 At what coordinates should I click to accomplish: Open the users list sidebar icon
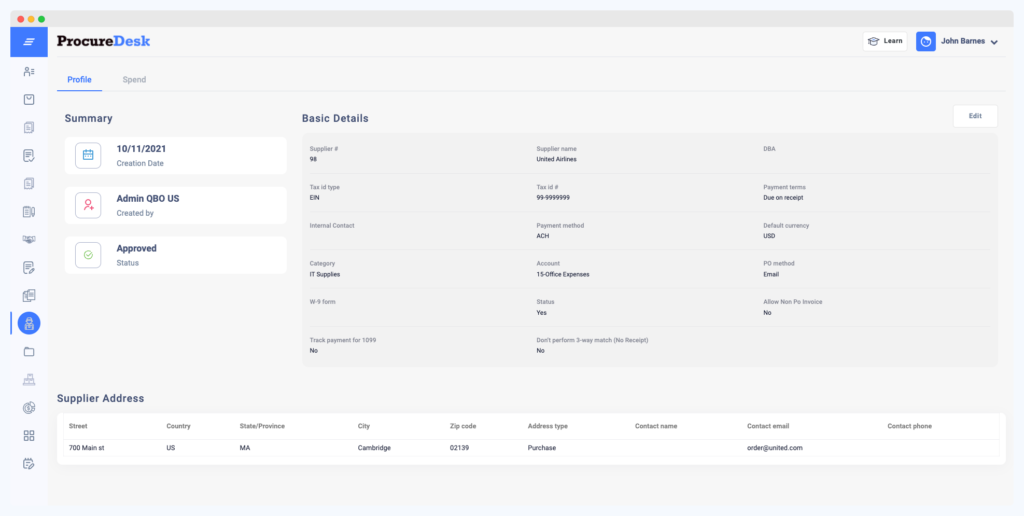point(29,72)
